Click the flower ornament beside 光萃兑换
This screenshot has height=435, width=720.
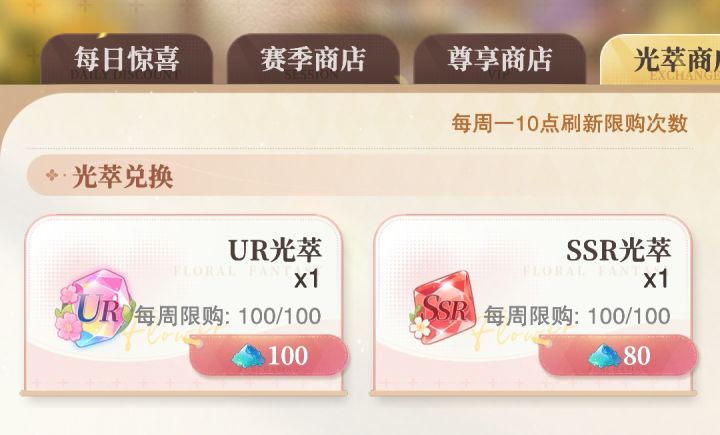(x=52, y=175)
